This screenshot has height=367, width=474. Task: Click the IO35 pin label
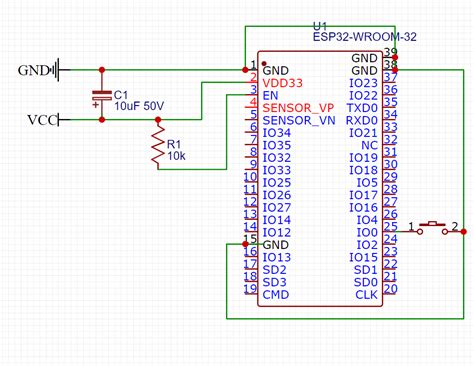click(277, 145)
